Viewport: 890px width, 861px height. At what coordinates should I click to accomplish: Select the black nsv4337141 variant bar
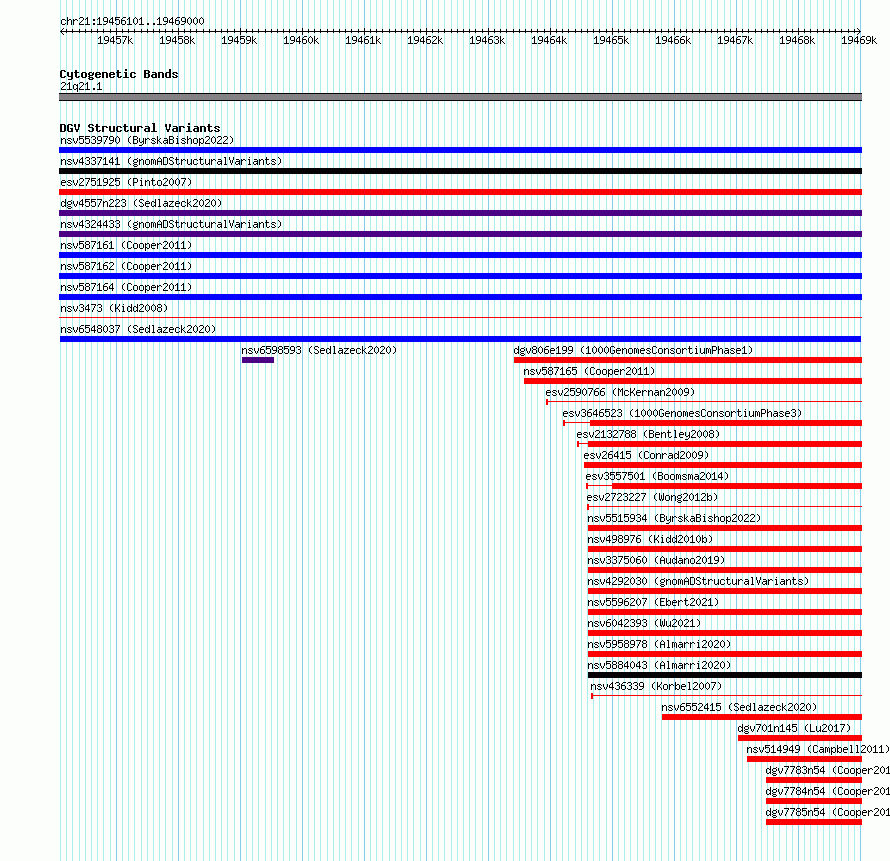pos(460,171)
